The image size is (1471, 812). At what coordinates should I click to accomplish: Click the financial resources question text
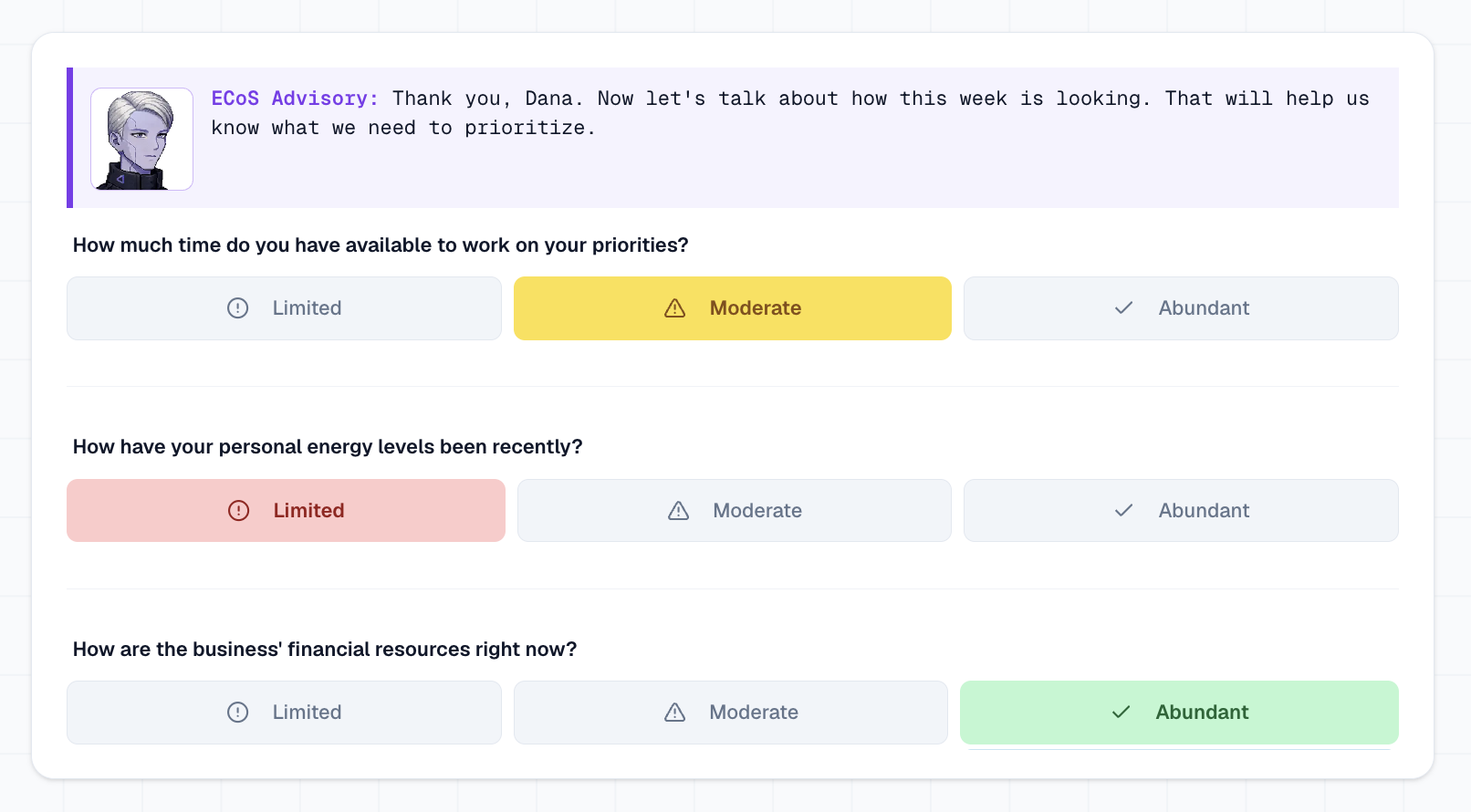tap(325, 650)
